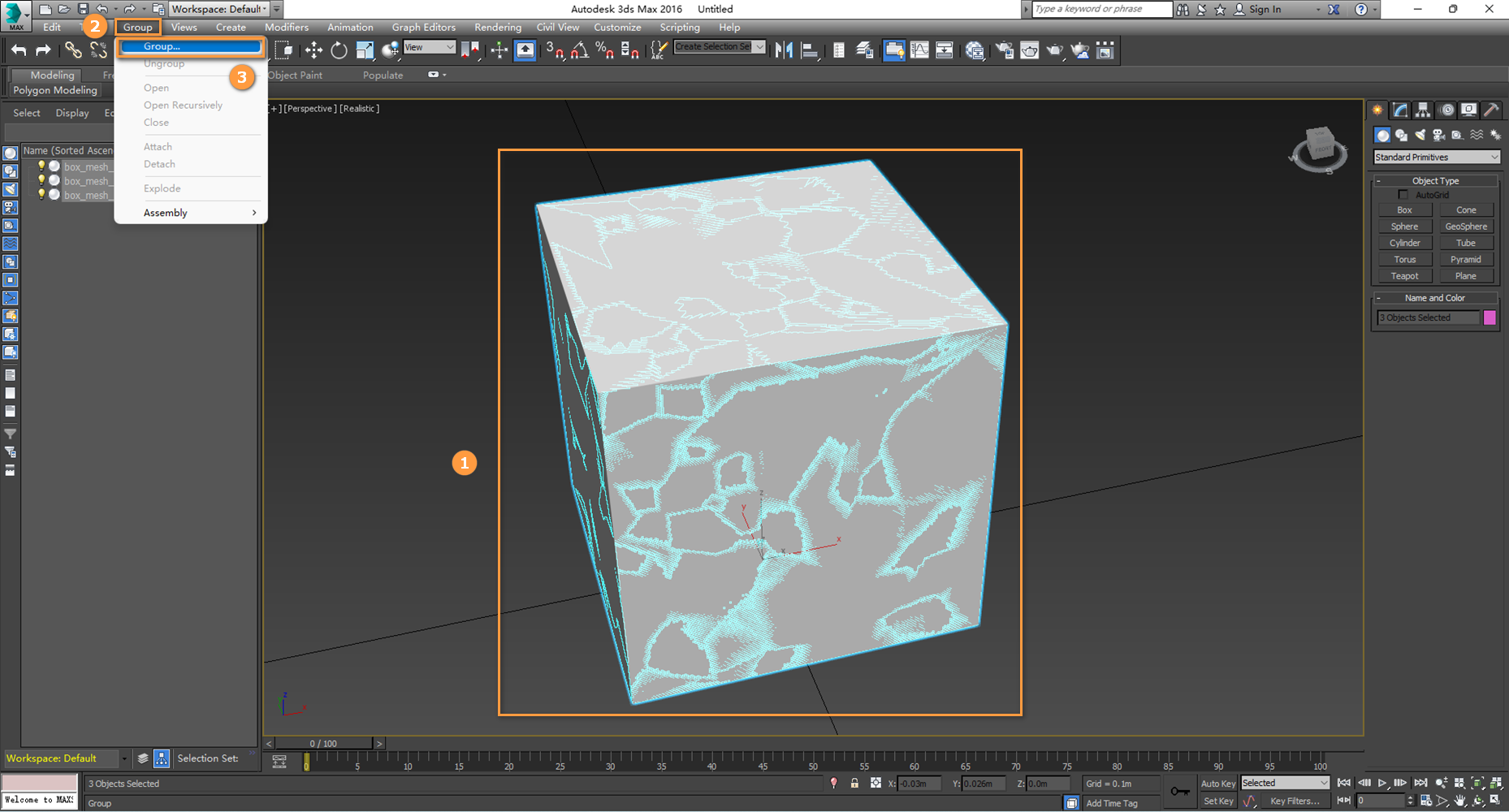Image resolution: width=1509 pixels, height=812 pixels.
Task: Select the Geometry category sphere icon
Action: [x=1382, y=135]
